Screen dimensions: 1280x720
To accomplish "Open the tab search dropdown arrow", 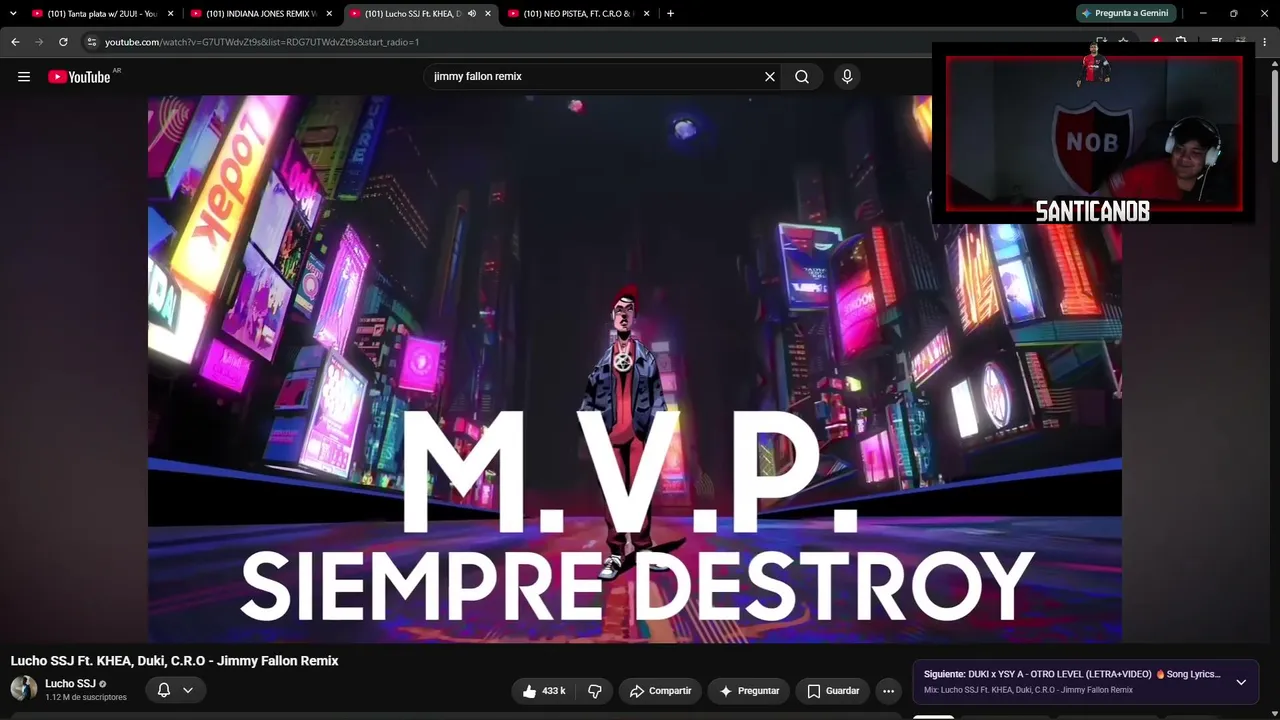I will (x=13, y=13).
